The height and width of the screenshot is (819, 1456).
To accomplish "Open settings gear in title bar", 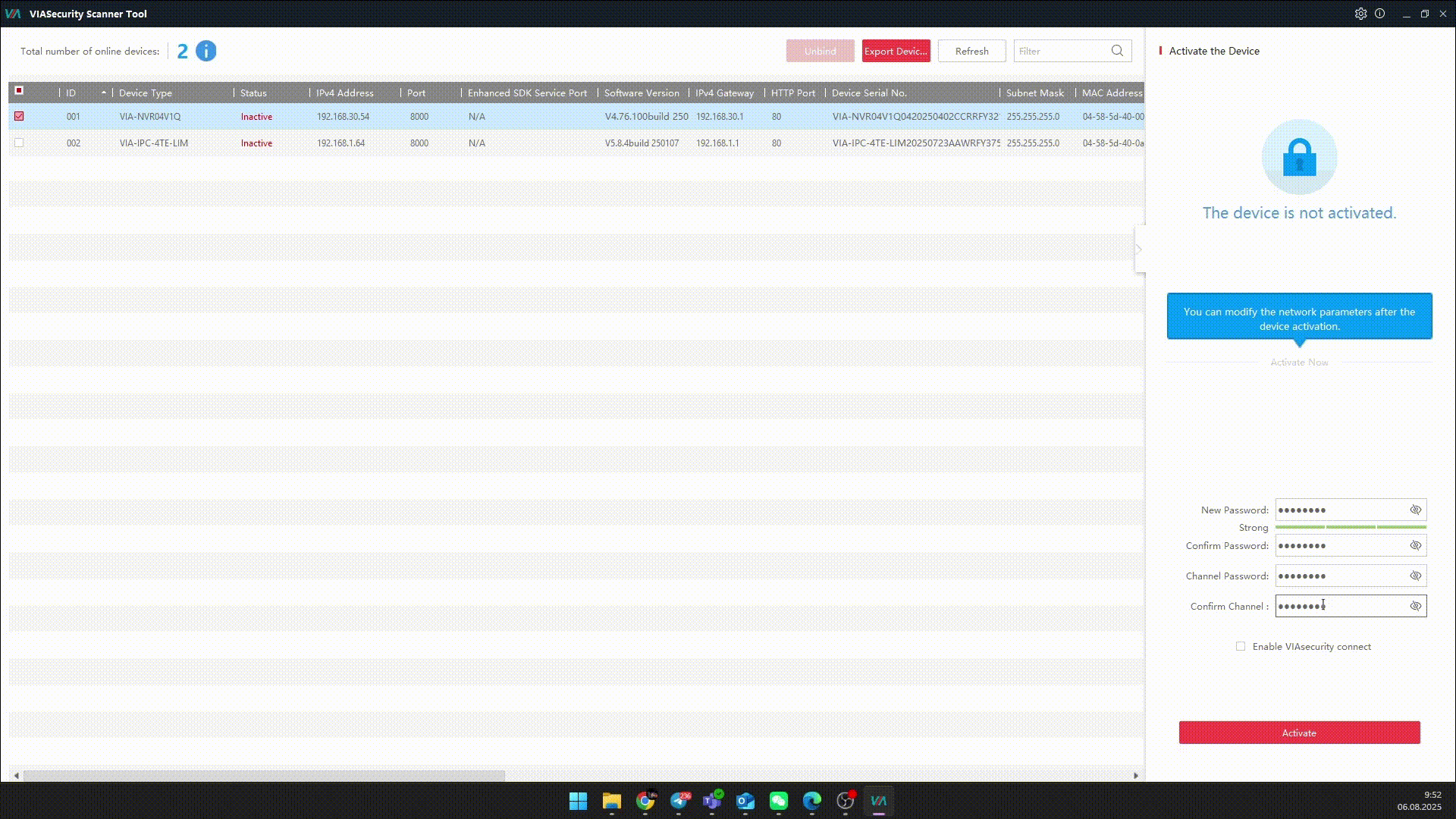I will click(x=1360, y=14).
